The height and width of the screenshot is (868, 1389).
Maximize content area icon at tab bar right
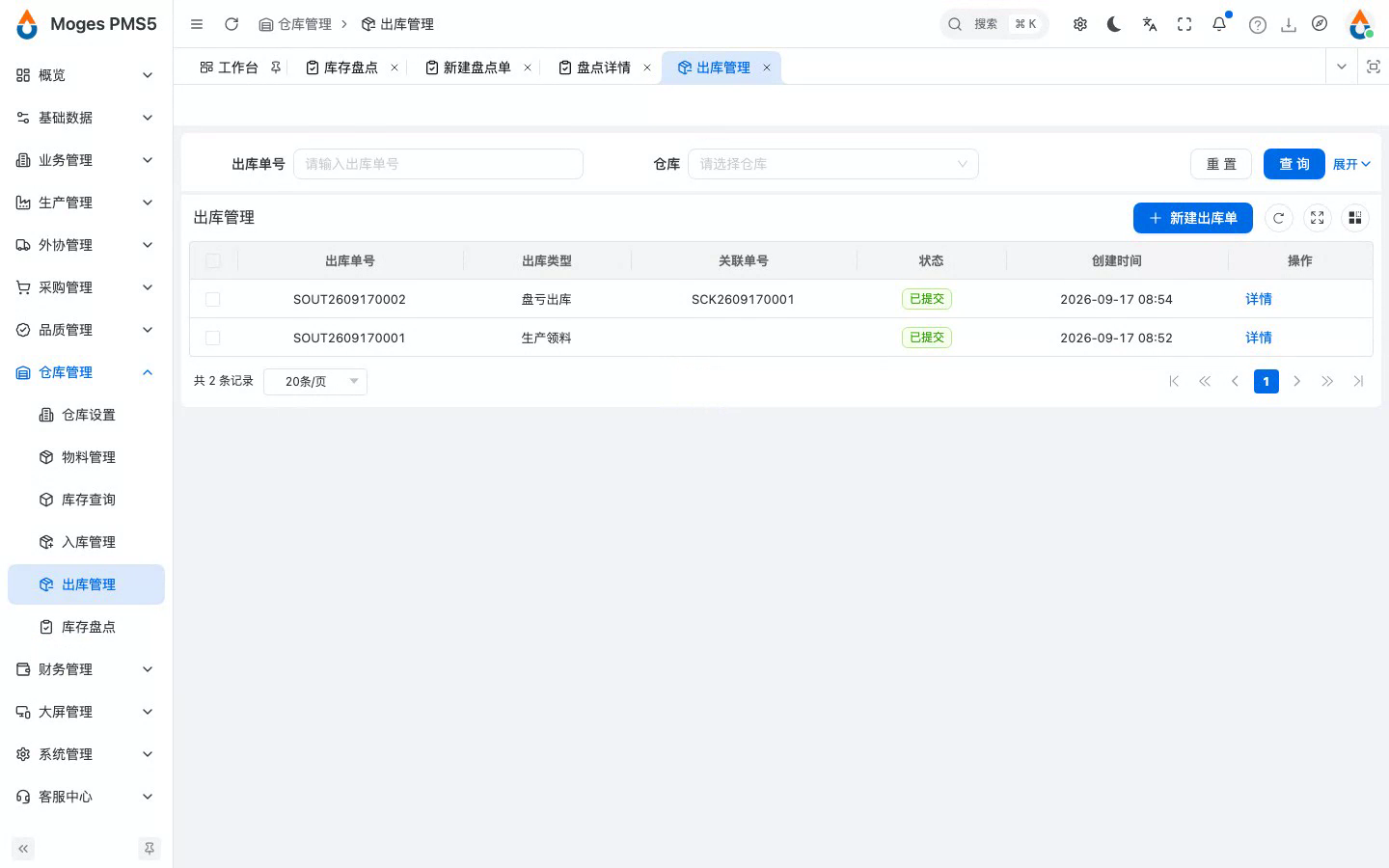click(1374, 67)
